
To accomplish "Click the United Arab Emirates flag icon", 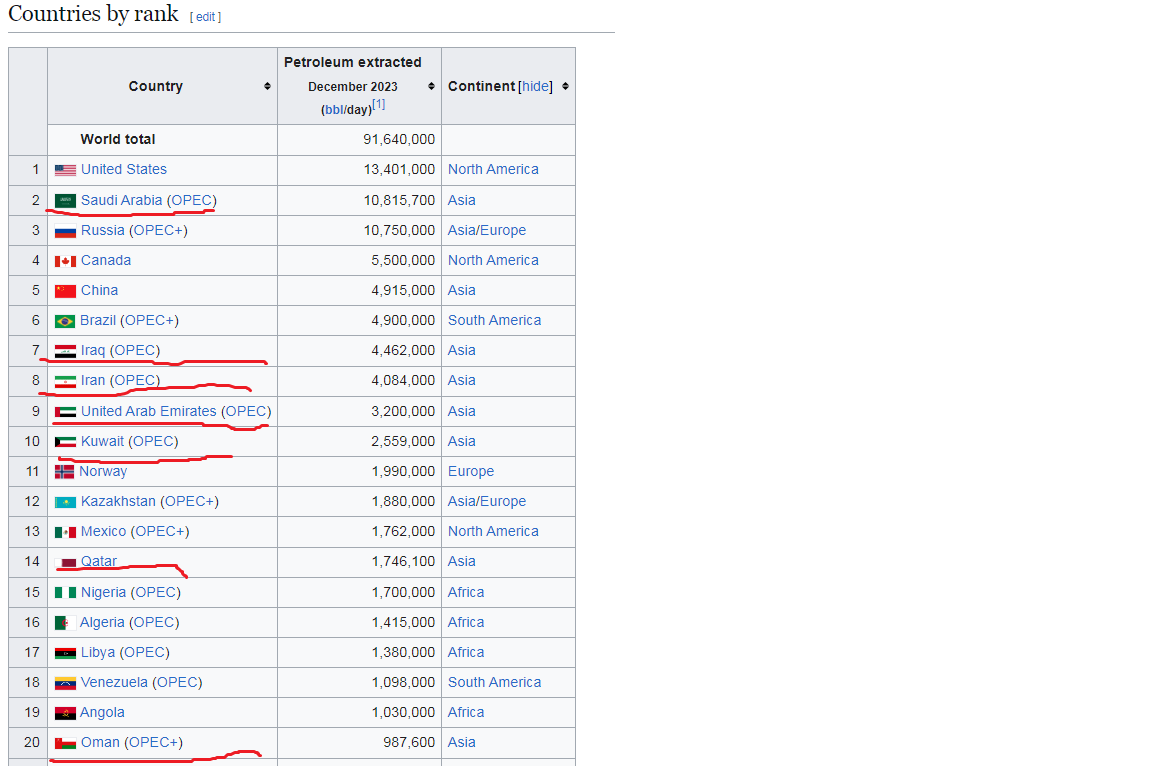I will coord(65,412).
